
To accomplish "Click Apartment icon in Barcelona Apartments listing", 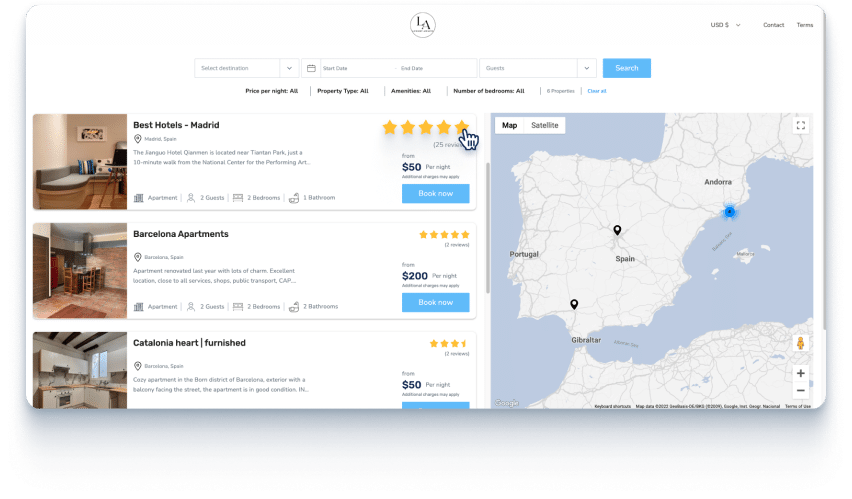I will 139,307.
